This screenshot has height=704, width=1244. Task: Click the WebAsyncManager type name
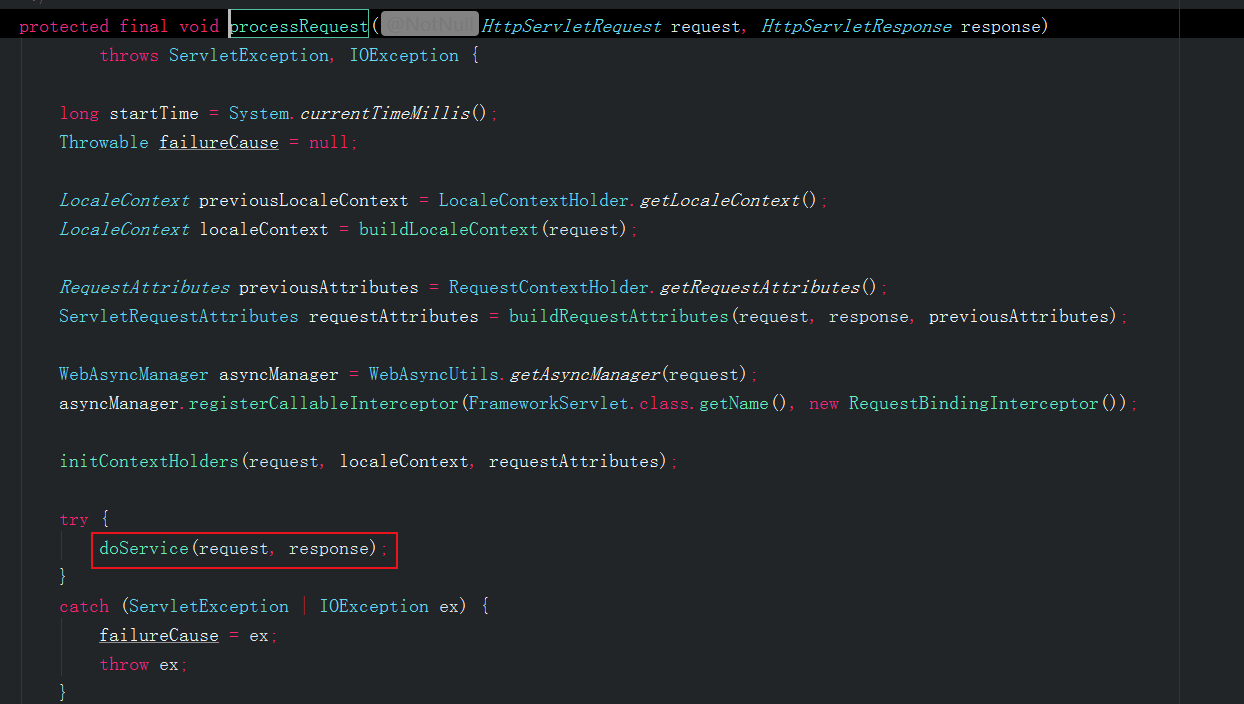pos(134,374)
